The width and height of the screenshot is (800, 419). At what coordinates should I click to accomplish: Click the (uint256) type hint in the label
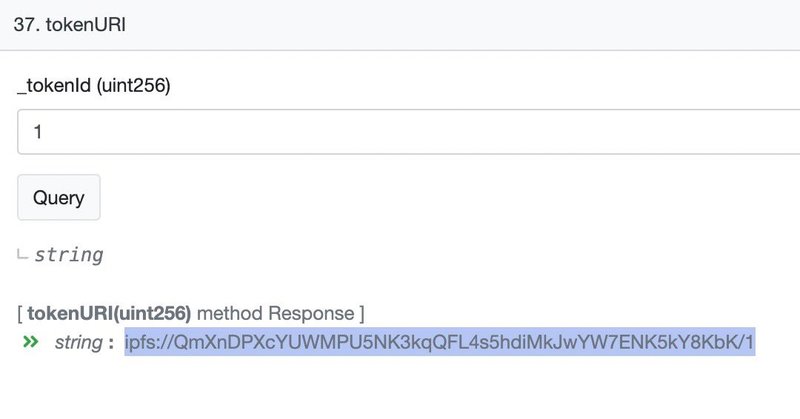pyautogui.click(x=134, y=85)
